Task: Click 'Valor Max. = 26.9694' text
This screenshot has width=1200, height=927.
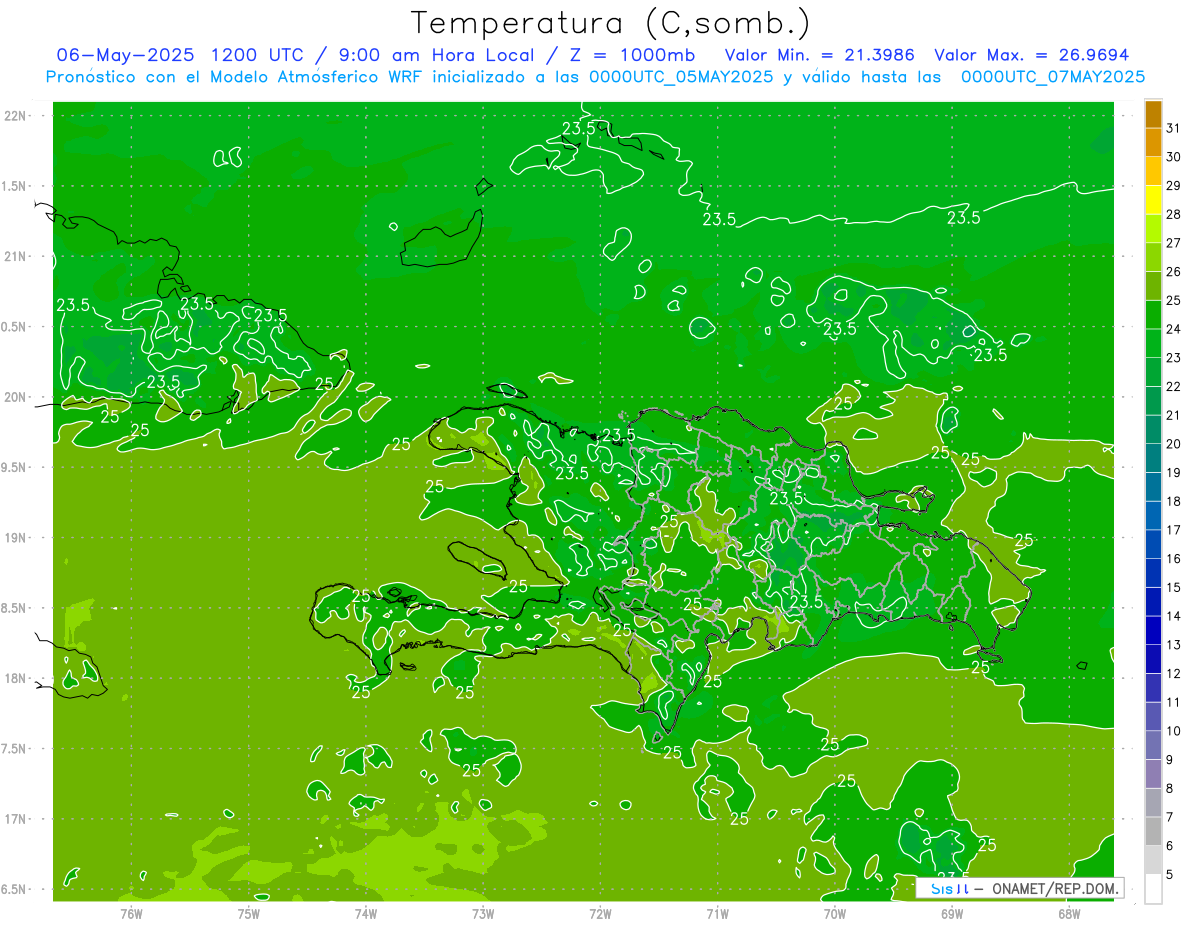Action: tap(1032, 55)
